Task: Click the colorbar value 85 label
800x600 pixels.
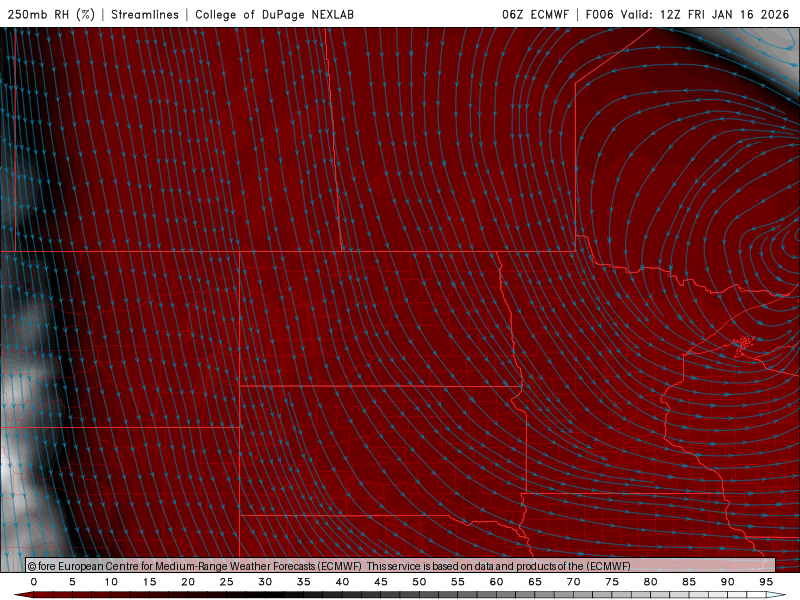Action: click(689, 582)
